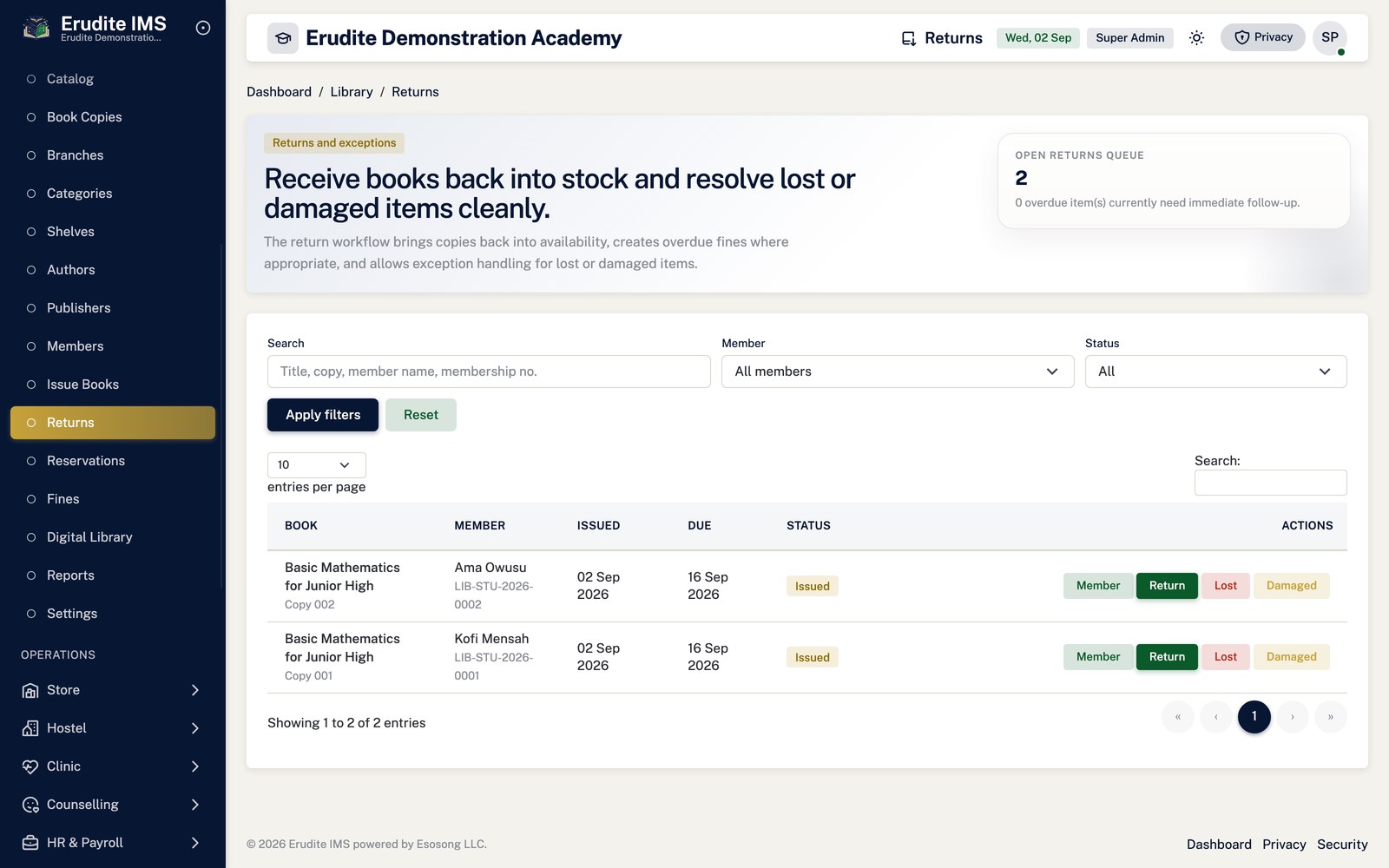Click the Apply filters button
The height and width of the screenshot is (868, 1389).
[x=323, y=415]
